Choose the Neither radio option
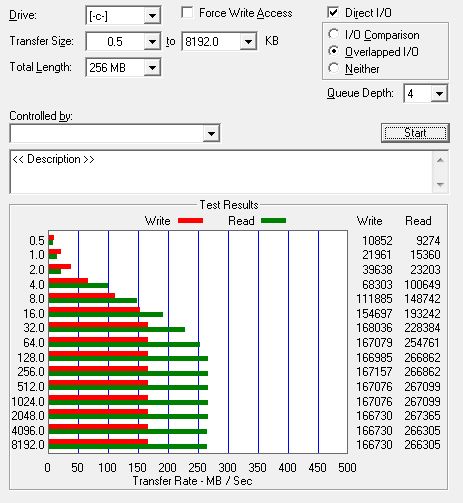Image resolution: width=463 pixels, height=503 pixels. tap(333, 68)
